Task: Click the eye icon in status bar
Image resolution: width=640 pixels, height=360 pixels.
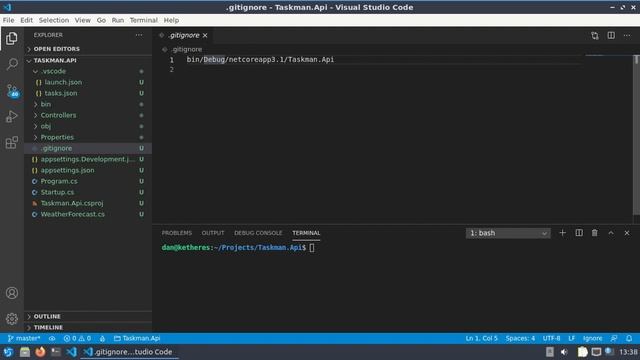Action: pyautogui.click(x=52, y=338)
